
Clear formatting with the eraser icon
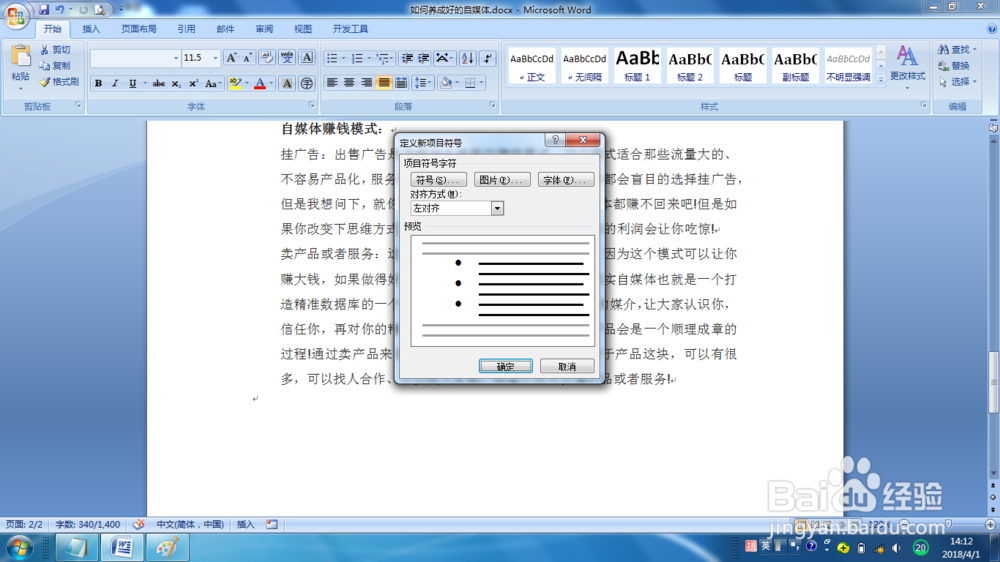267,58
